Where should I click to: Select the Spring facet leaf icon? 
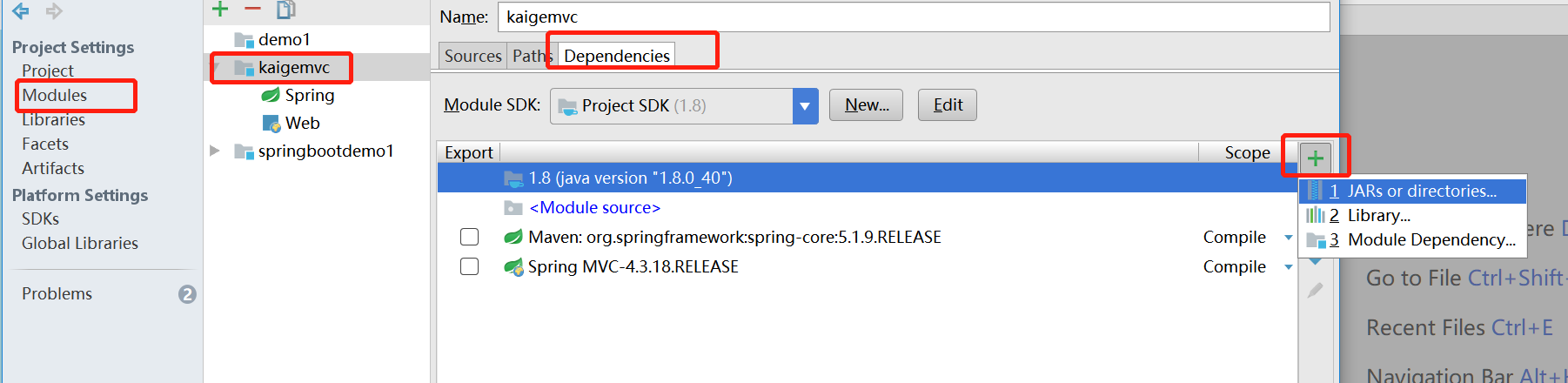pyautogui.click(x=271, y=95)
